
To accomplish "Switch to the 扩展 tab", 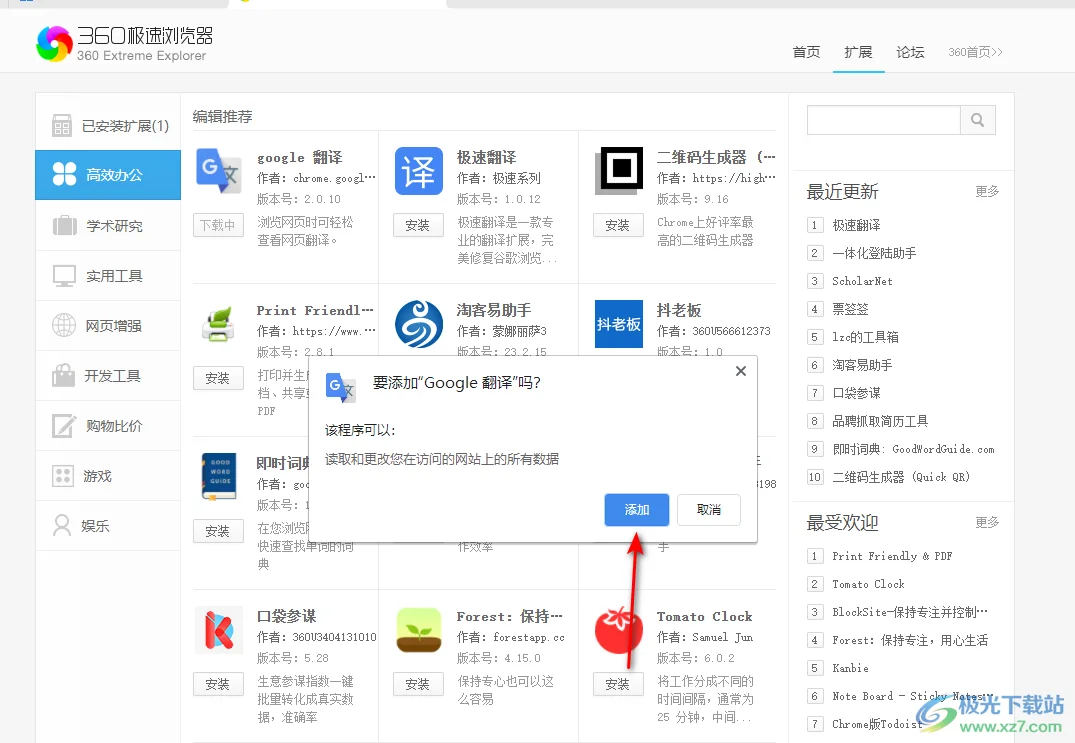I will click(858, 52).
